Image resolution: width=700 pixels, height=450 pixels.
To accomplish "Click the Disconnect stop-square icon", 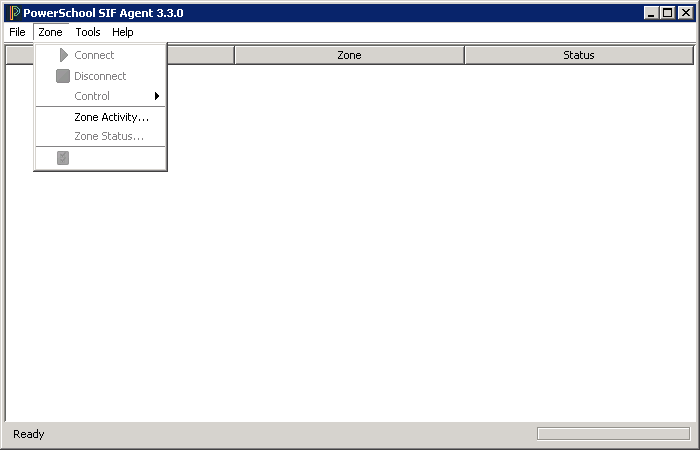I will (x=63, y=76).
